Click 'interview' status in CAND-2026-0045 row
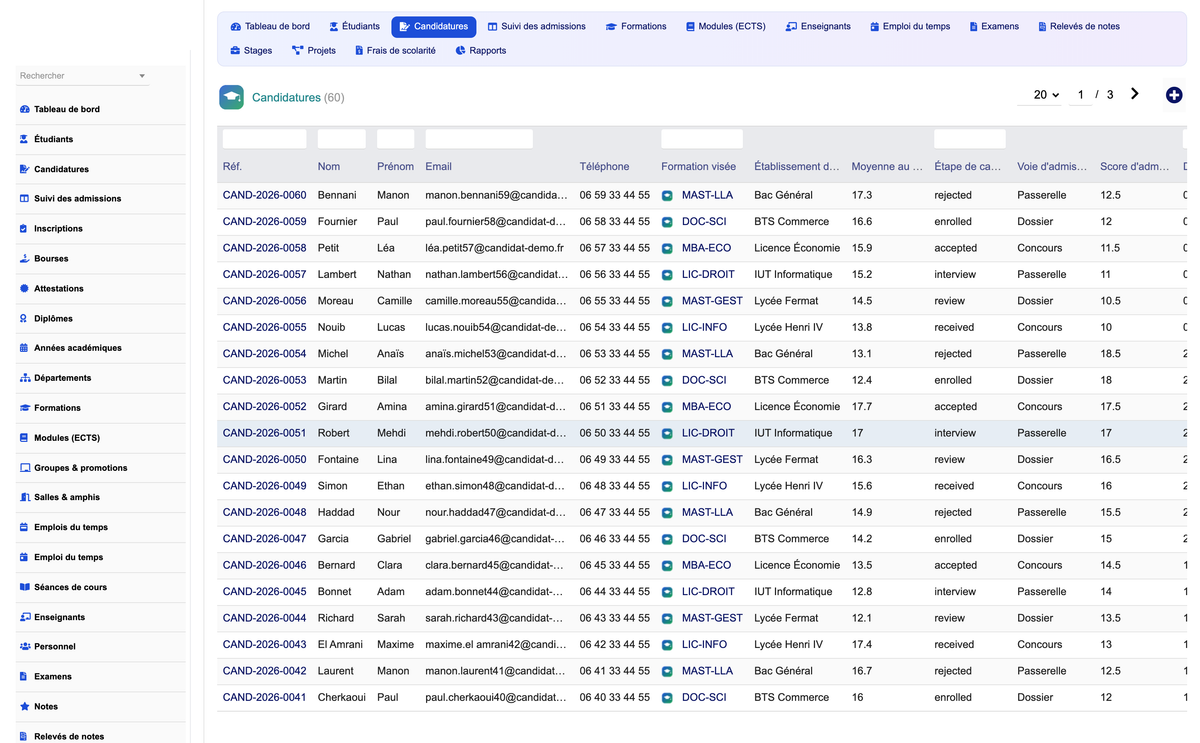The width and height of the screenshot is (1200, 743). click(x=955, y=592)
